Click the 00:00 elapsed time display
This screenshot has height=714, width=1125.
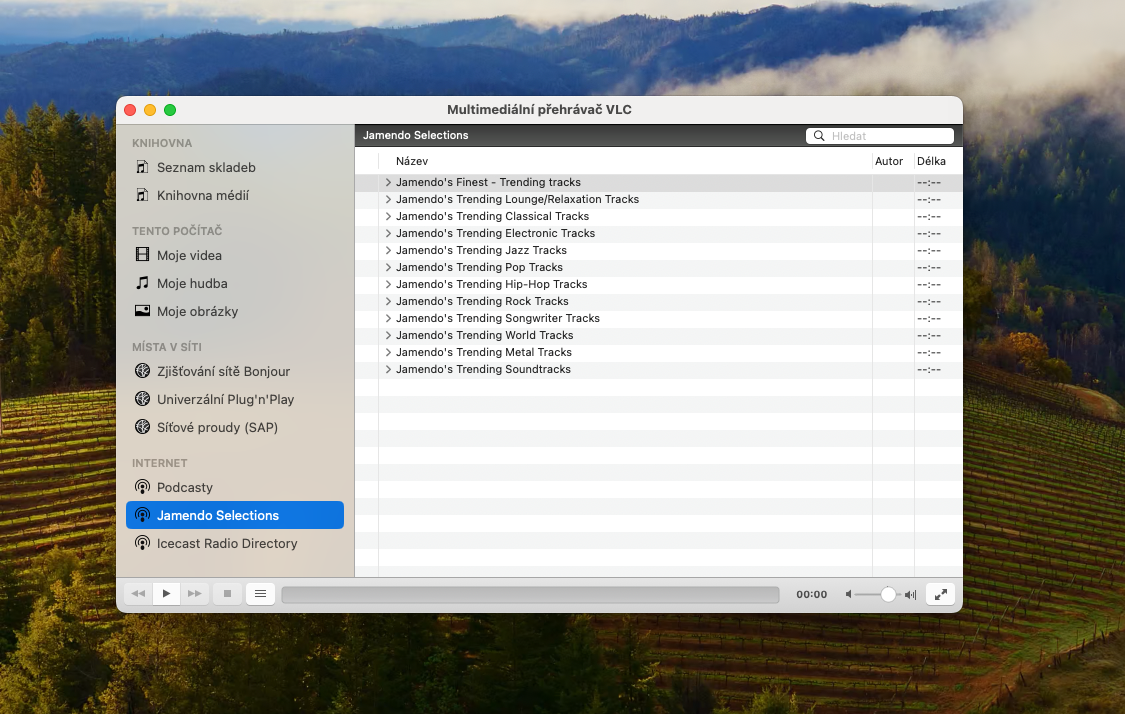(811, 594)
